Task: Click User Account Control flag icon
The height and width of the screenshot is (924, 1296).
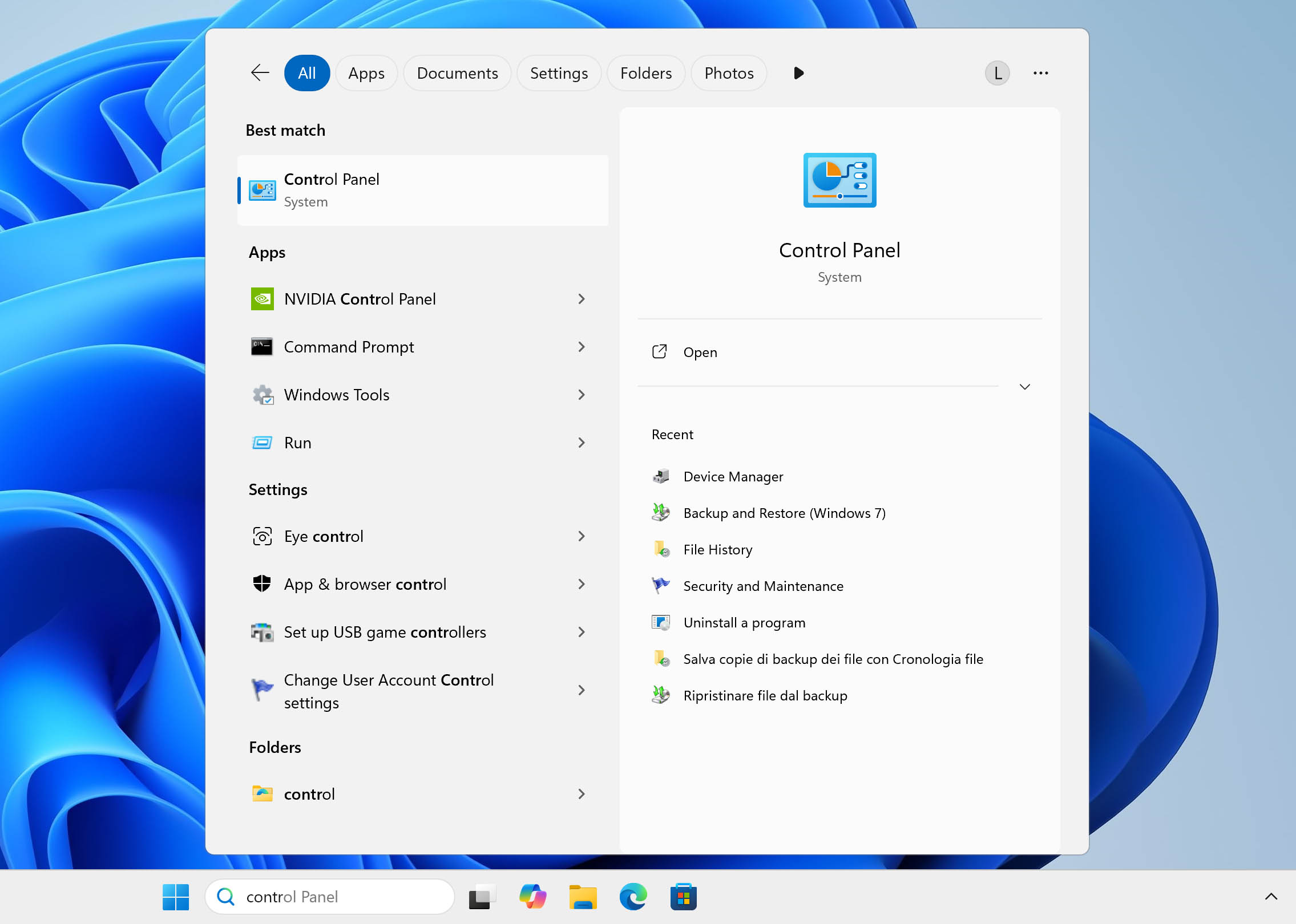Action: pos(262,690)
